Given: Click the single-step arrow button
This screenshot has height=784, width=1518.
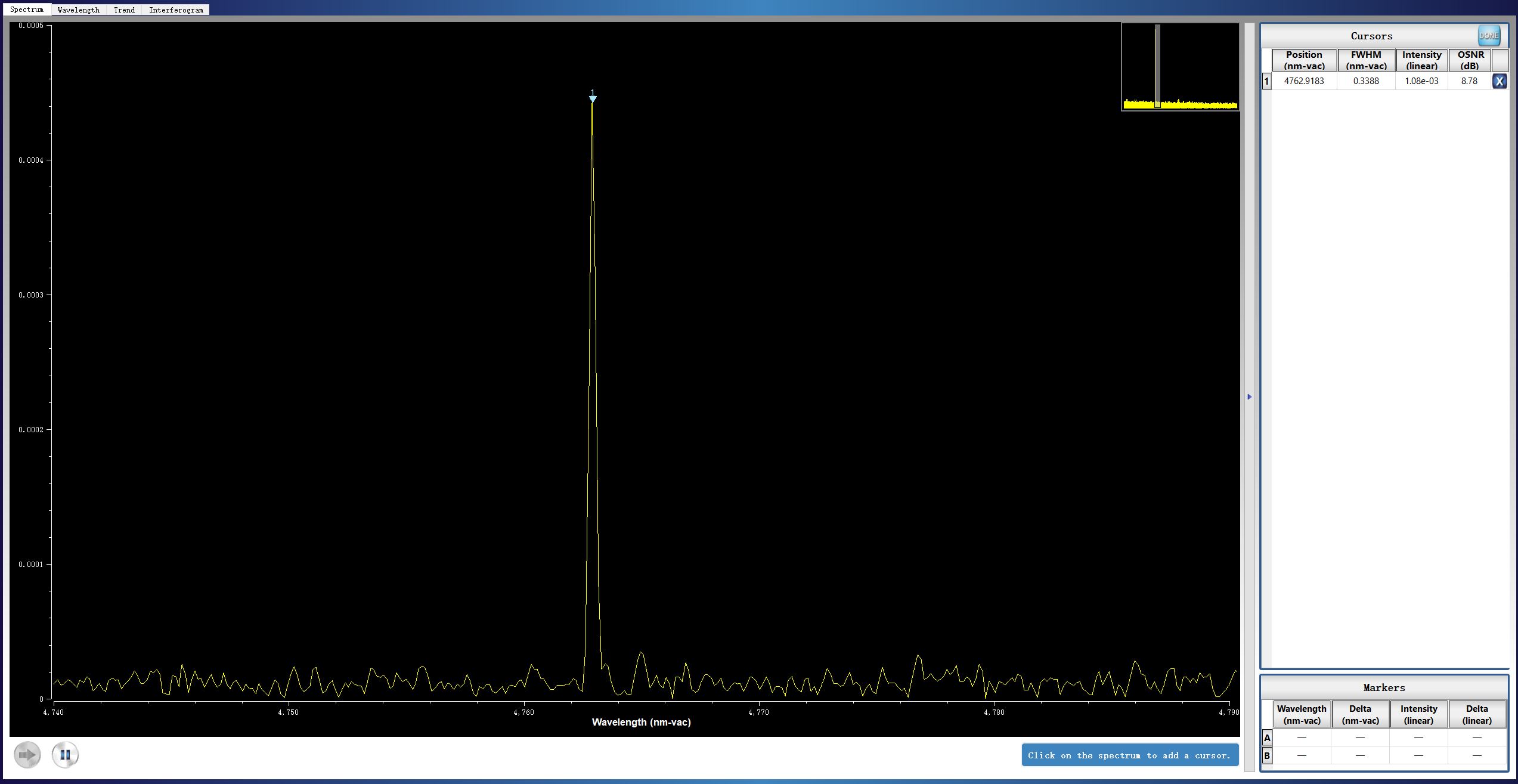Looking at the screenshot, I should pyautogui.click(x=27, y=755).
